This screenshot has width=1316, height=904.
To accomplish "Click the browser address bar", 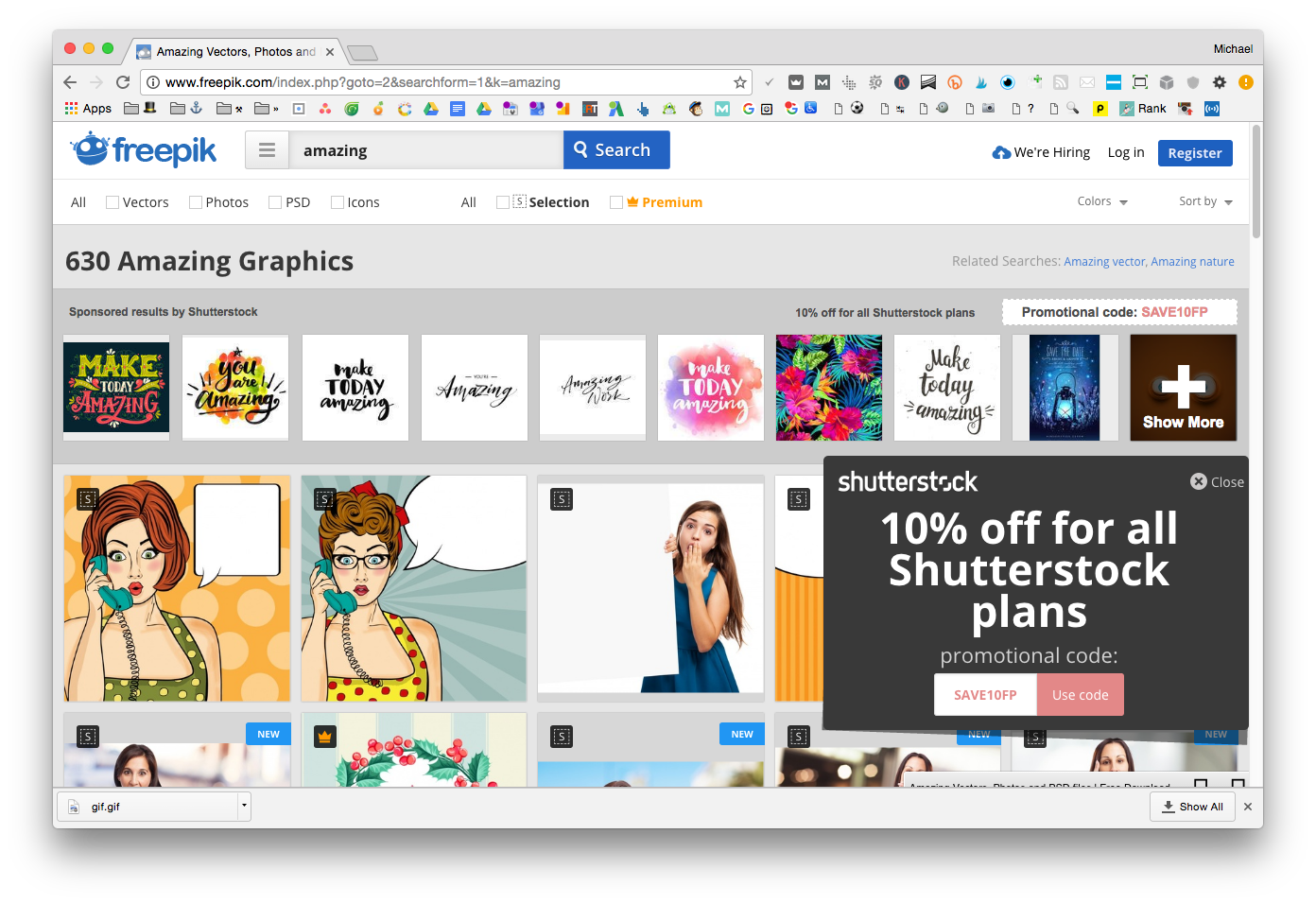I will [x=444, y=82].
